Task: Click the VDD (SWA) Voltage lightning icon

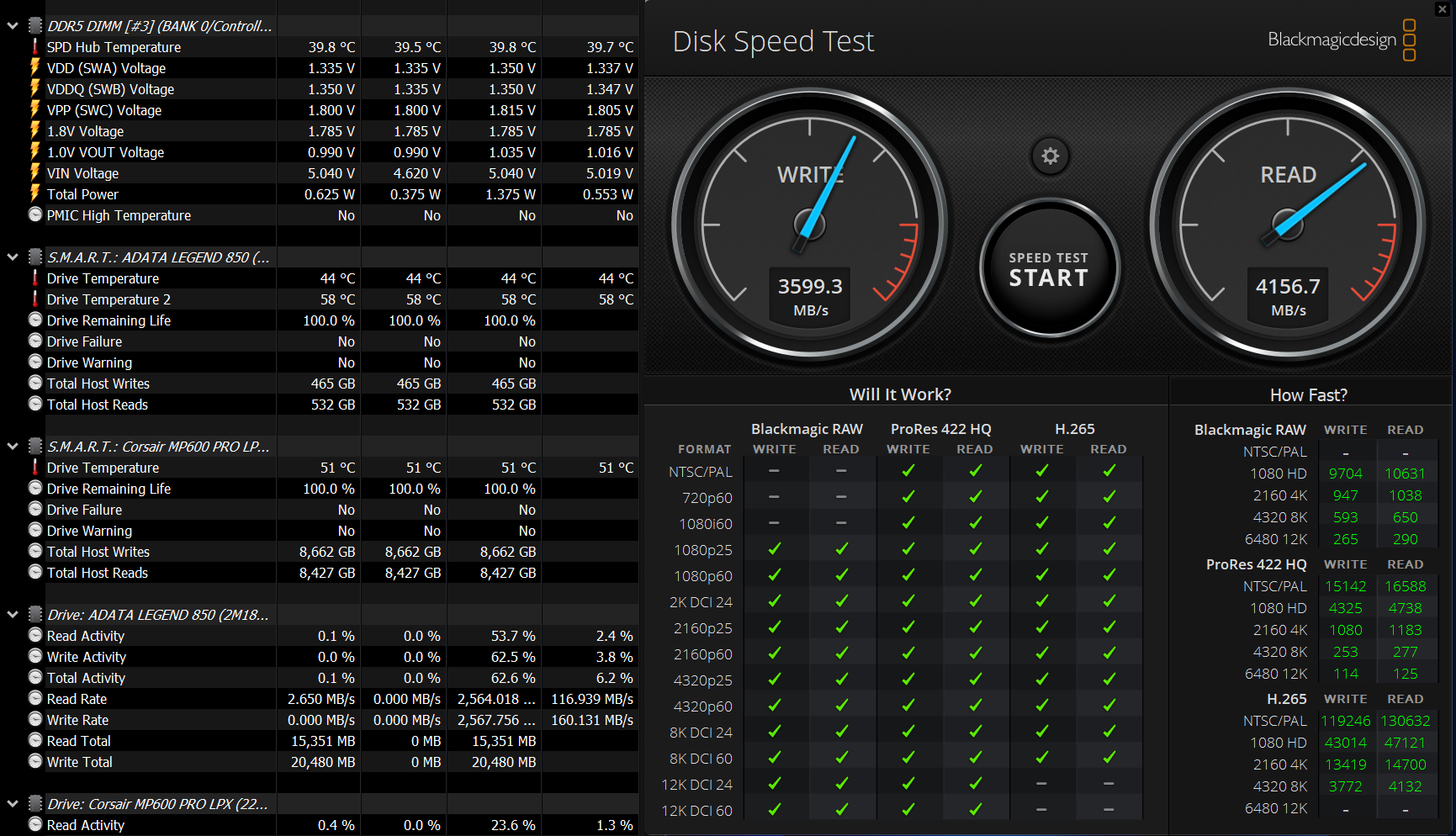Action: 35,67
